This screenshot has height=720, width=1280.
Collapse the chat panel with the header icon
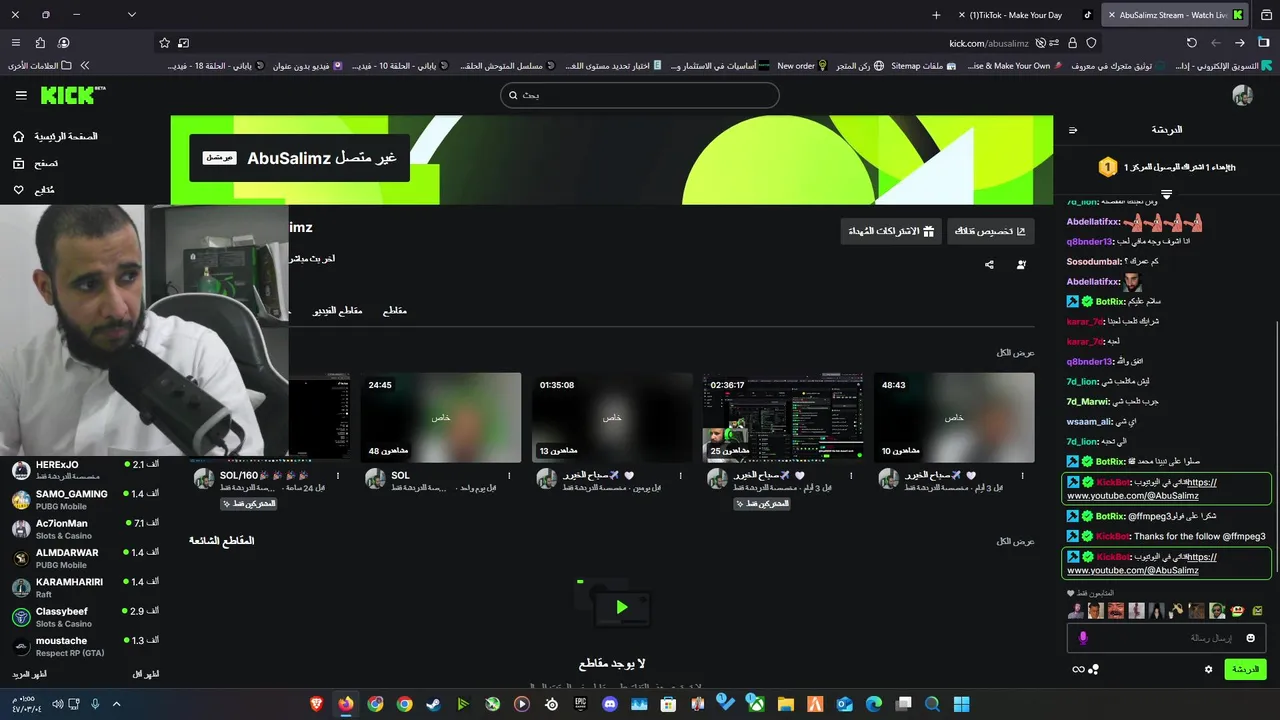pyautogui.click(x=1073, y=130)
